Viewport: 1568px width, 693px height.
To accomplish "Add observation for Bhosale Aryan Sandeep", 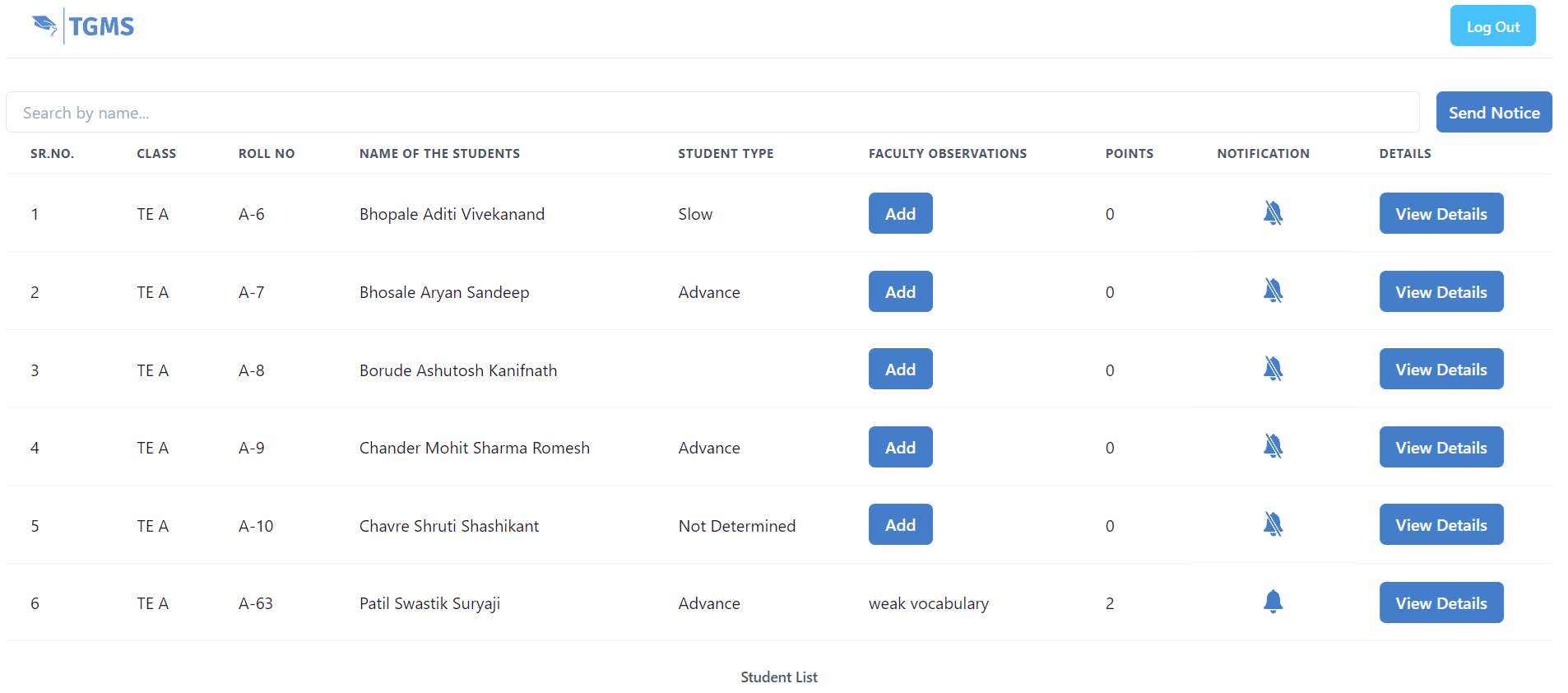I will point(900,291).
